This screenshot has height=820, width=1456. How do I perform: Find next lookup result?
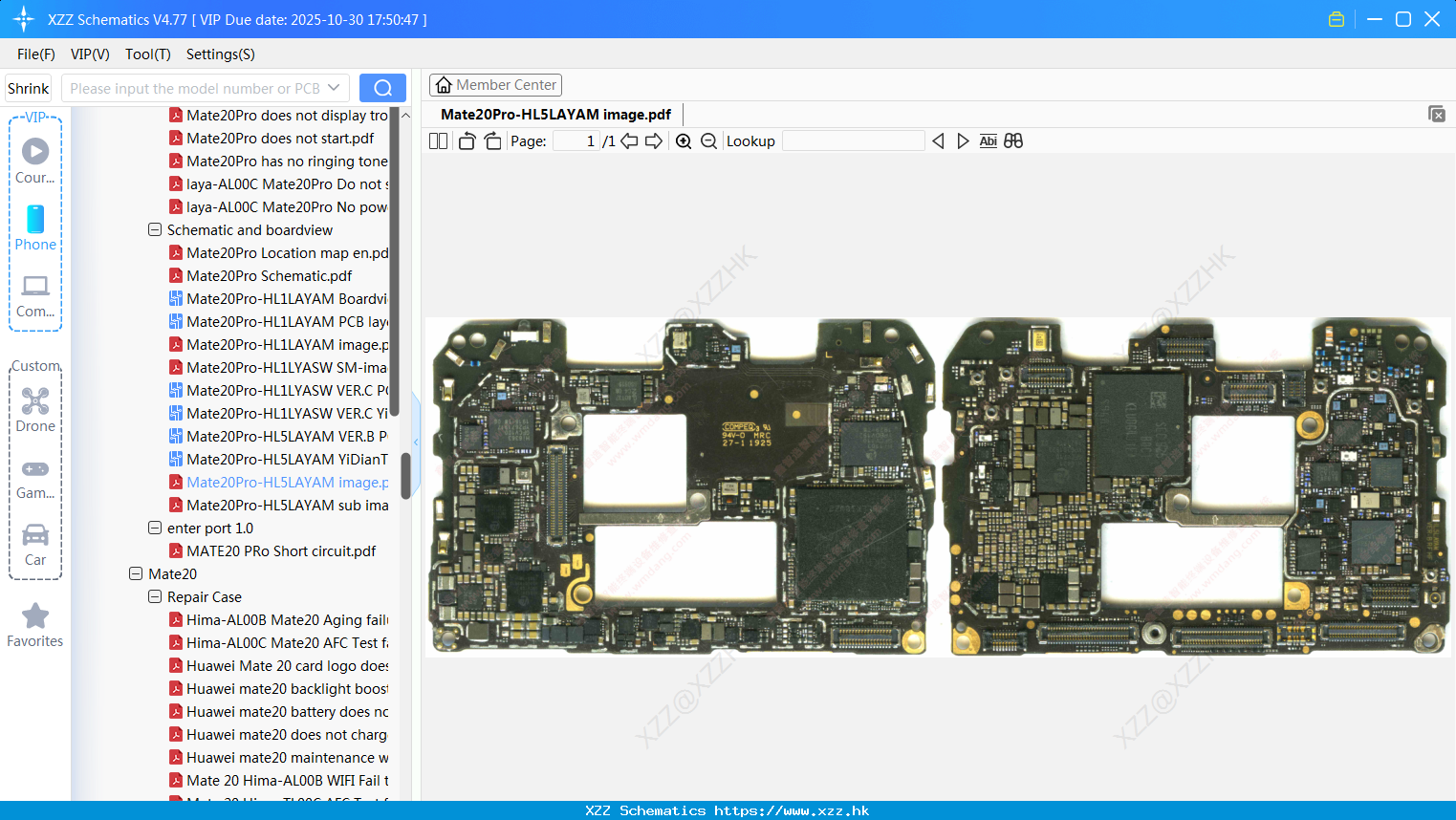[x=963, y=141]
